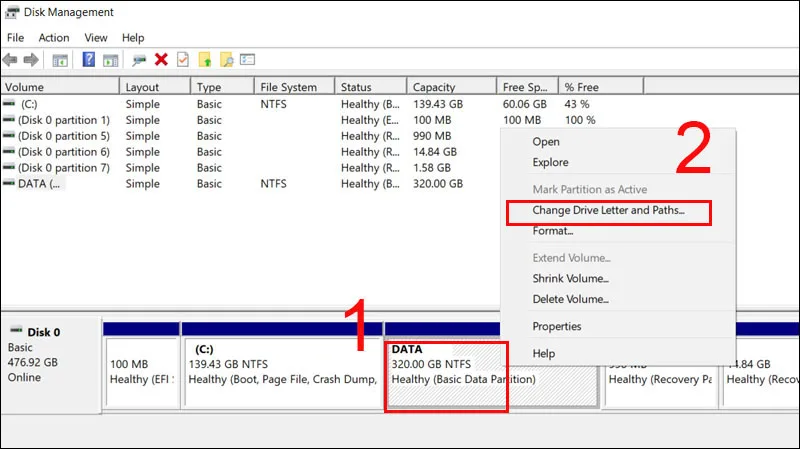The width and height of the screenshot is (800, 449).
Task: Click the Forward arrow toolbar icon
Action: (31, 60)
